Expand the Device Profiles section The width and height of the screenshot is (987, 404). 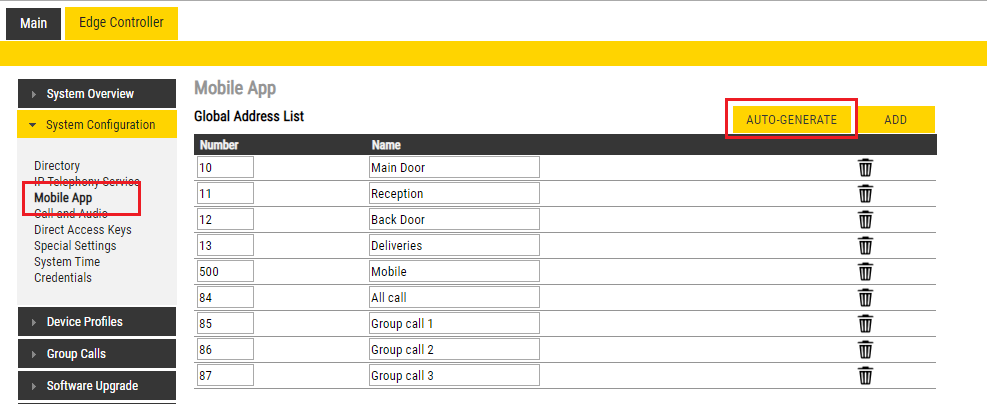click(x=98, y=322)
